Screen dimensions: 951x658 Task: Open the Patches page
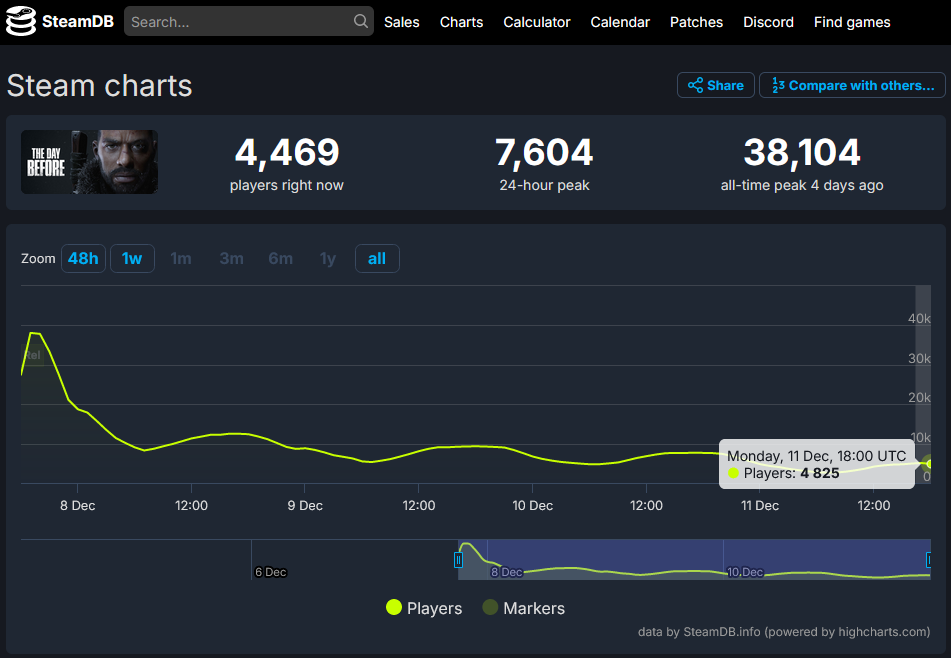[696, 22]
